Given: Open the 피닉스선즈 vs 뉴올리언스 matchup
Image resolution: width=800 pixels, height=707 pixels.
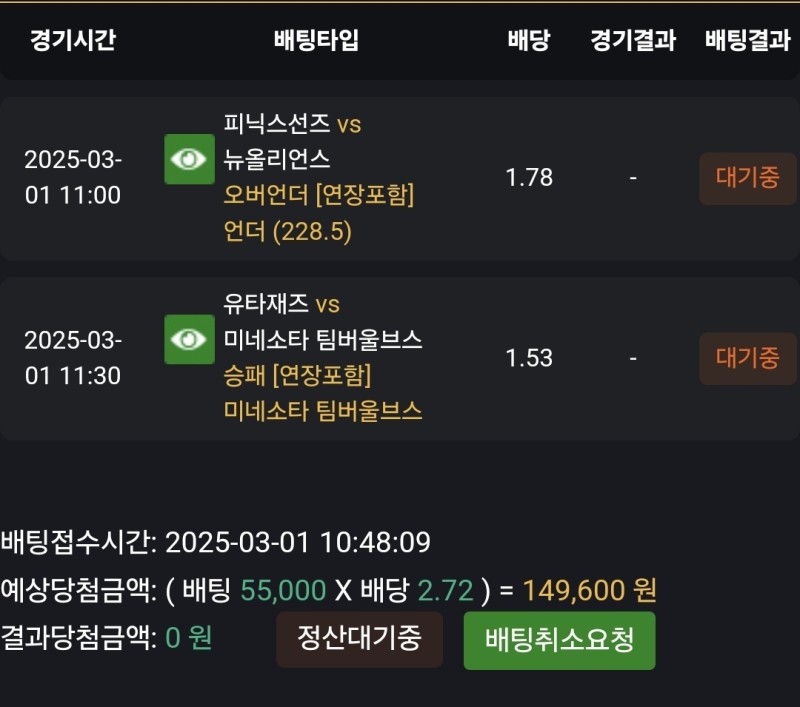Looking at the screenshot, I should [292, 141].
